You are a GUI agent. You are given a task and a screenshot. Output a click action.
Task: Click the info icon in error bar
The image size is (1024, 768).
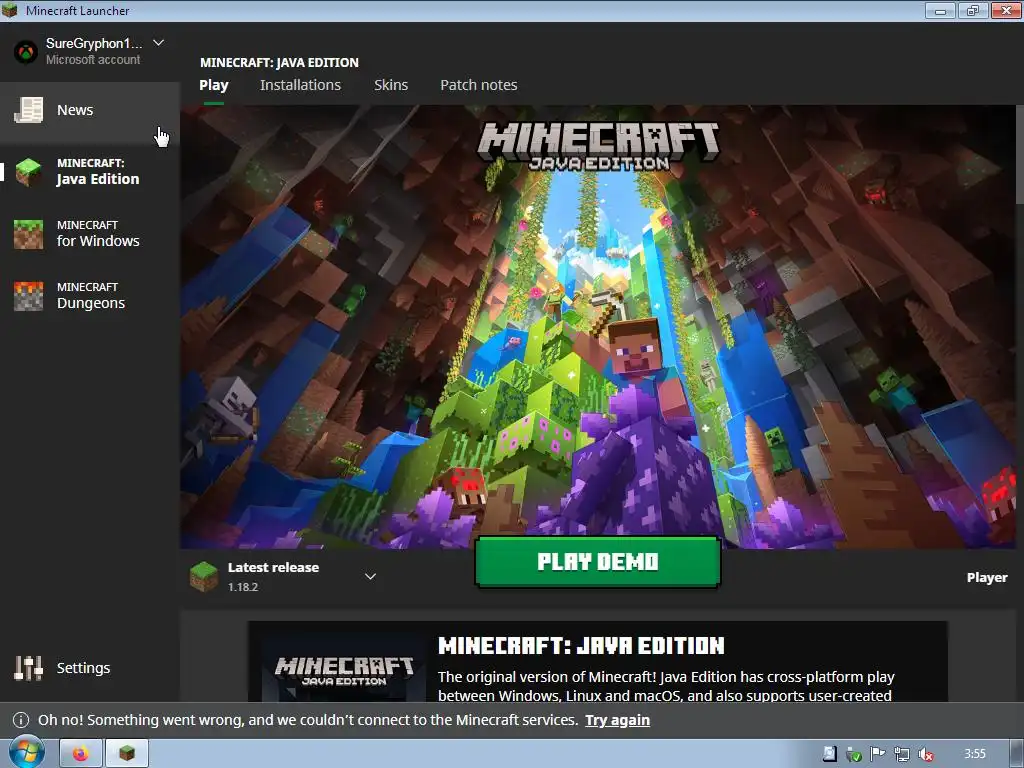[x=21, y=720]
